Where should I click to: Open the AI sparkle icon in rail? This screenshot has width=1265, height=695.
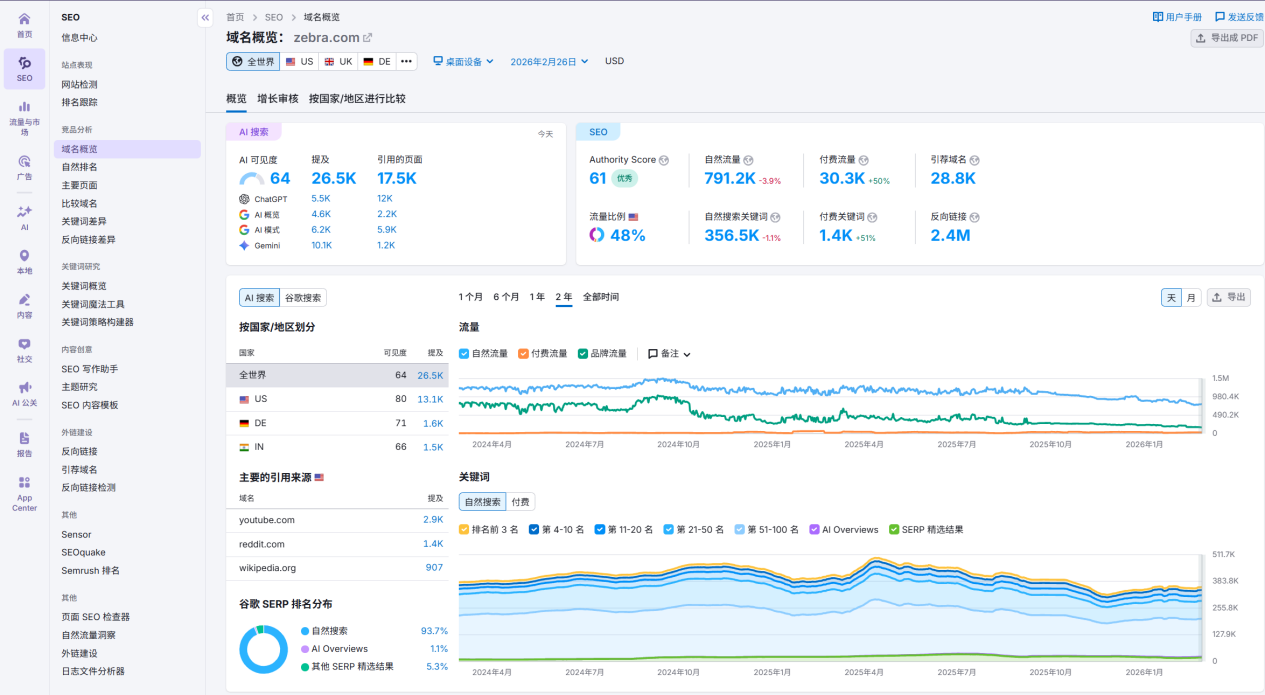(24, 212)
